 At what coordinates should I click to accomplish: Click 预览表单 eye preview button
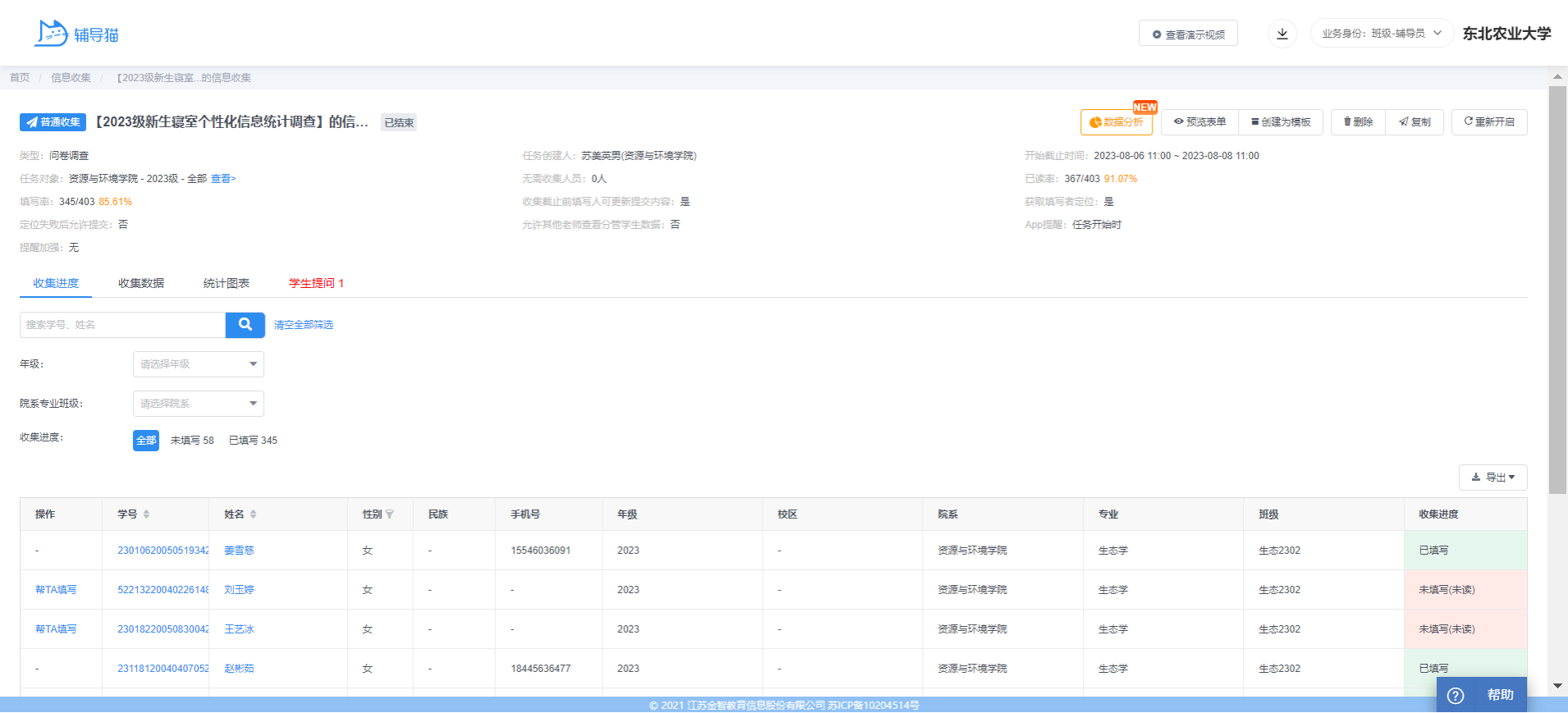tap(1199, 122)
